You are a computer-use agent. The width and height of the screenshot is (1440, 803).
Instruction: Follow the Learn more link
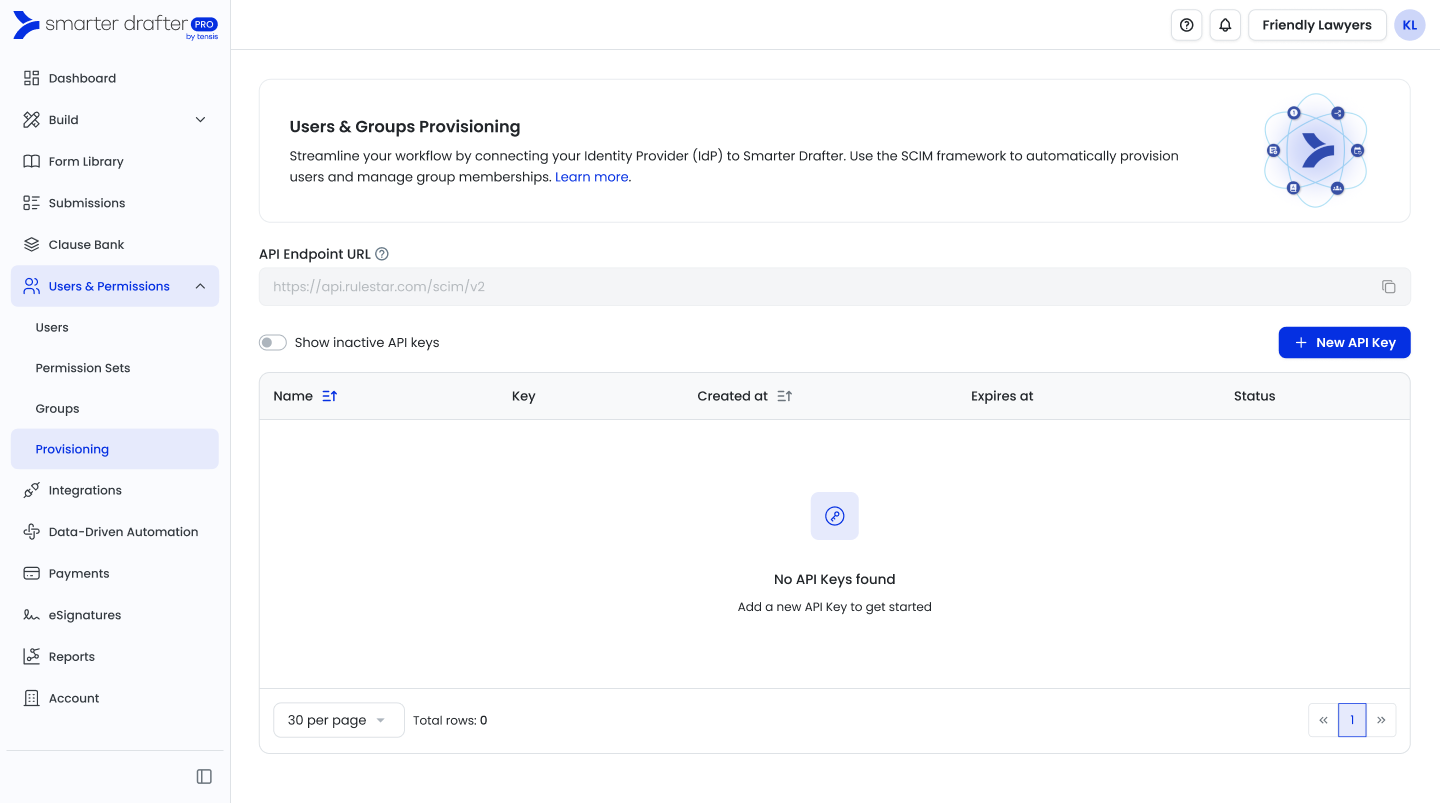[591, 177]
